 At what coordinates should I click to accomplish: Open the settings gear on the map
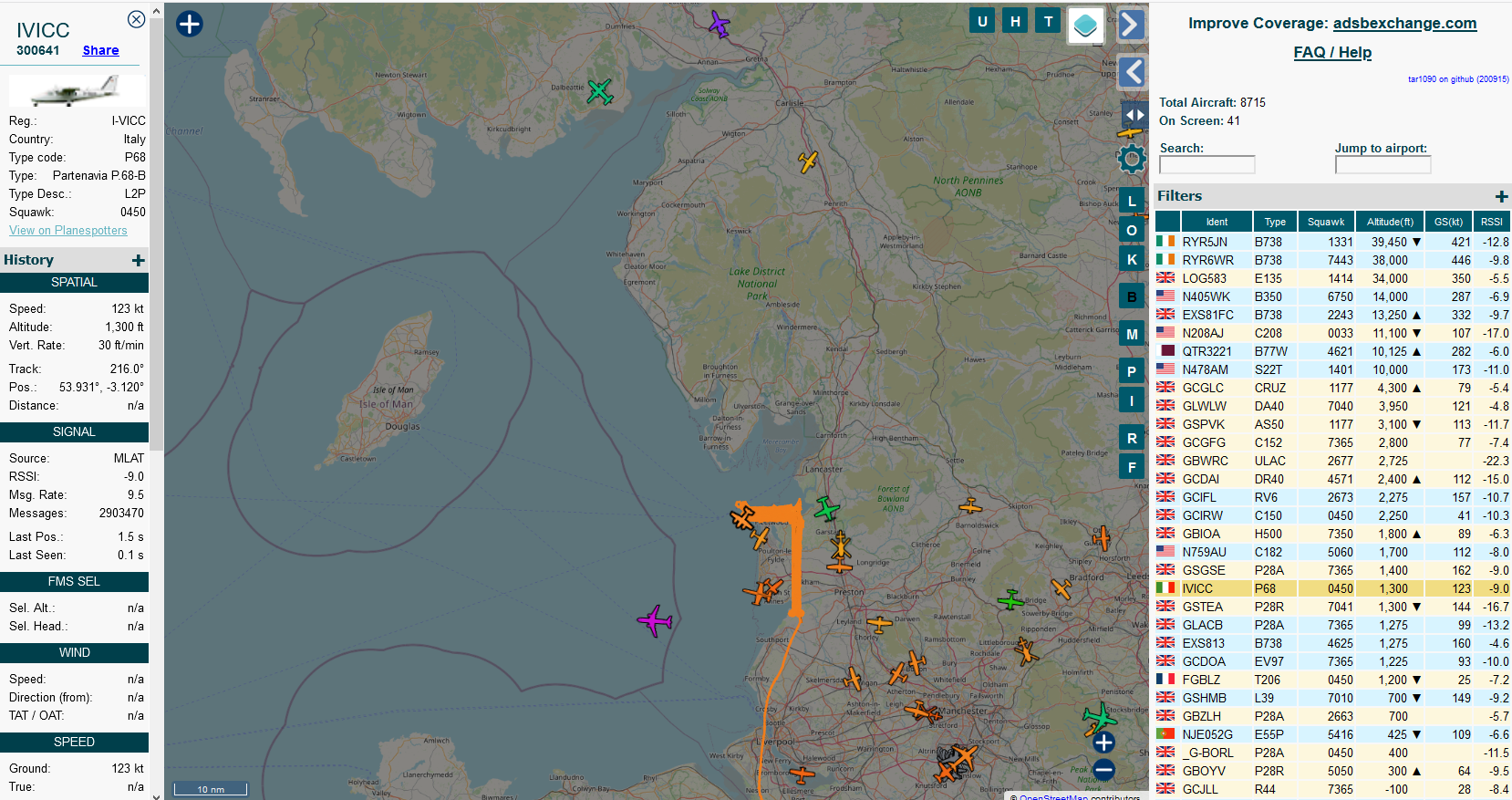1132,159
